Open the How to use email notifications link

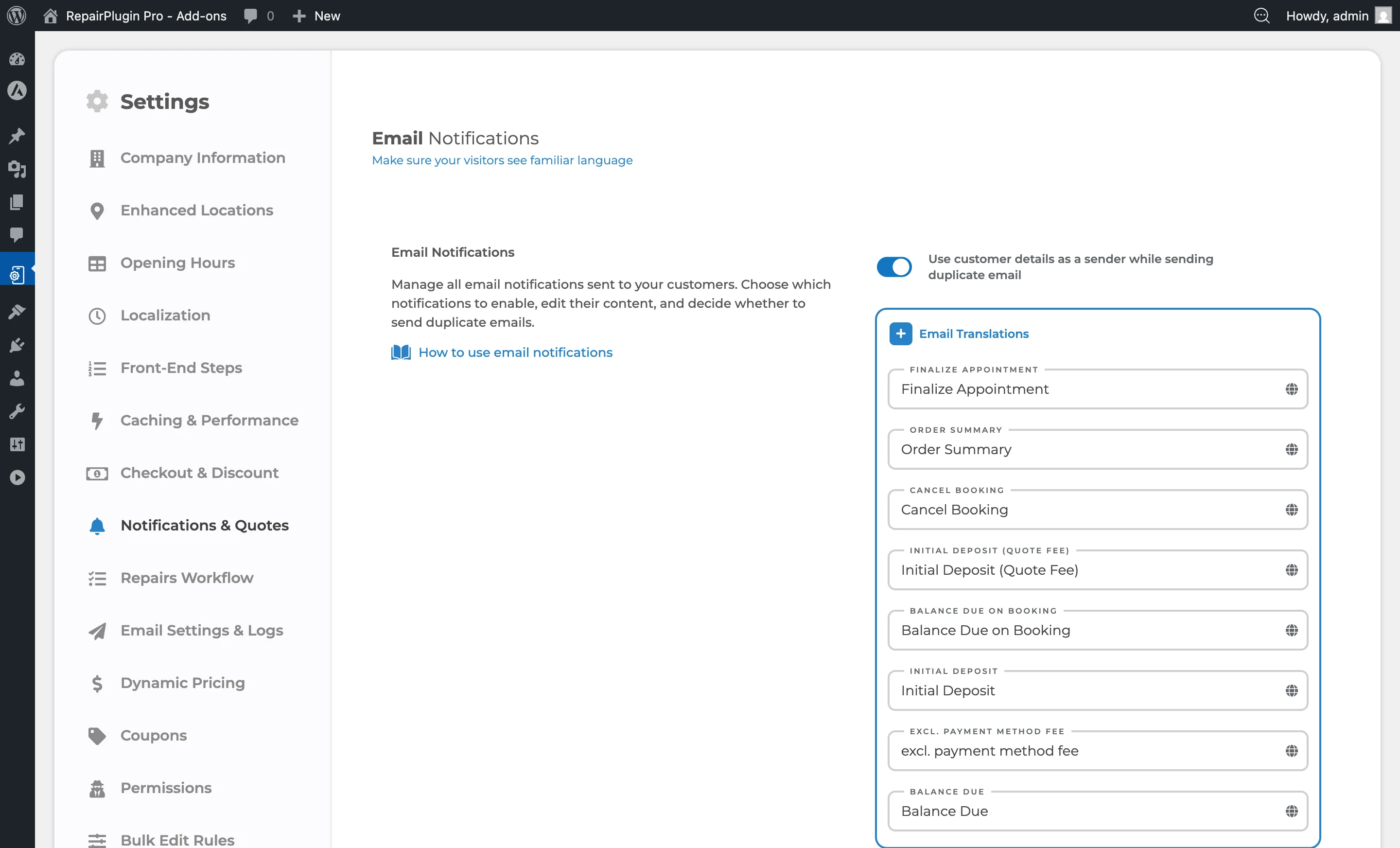click(515, 353)
